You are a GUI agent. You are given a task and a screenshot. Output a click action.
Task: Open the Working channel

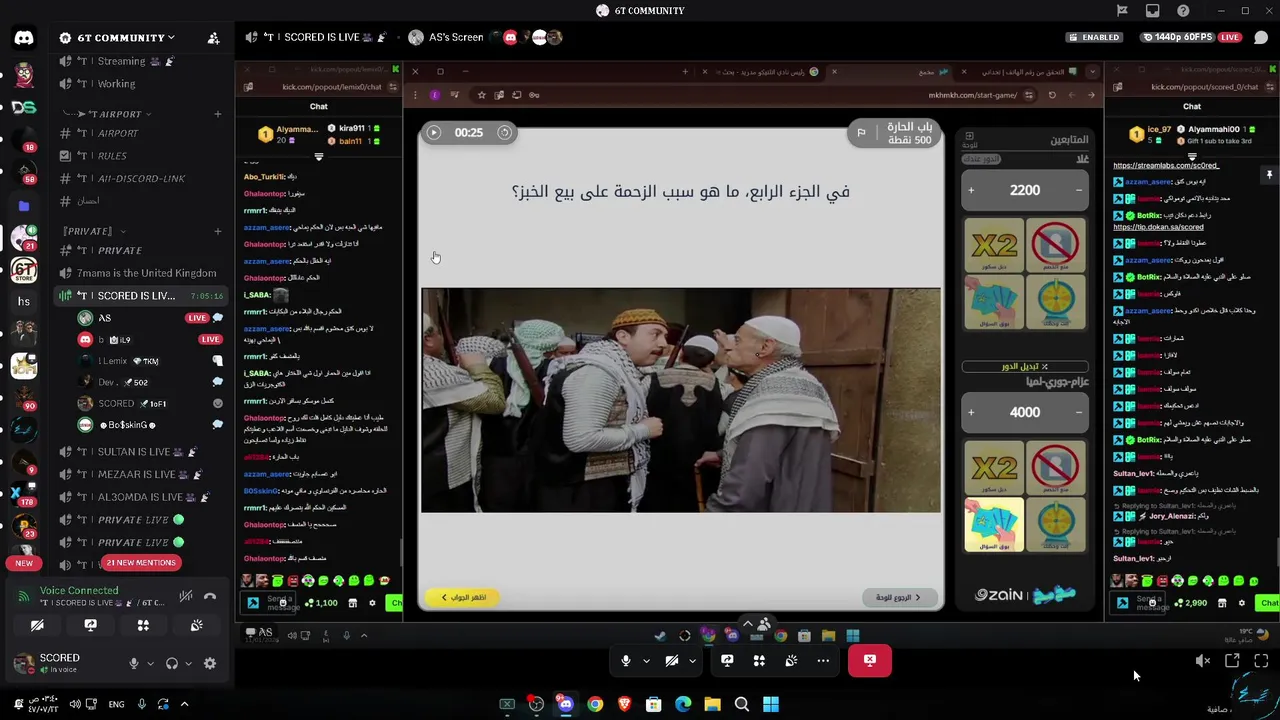point(140,84)
